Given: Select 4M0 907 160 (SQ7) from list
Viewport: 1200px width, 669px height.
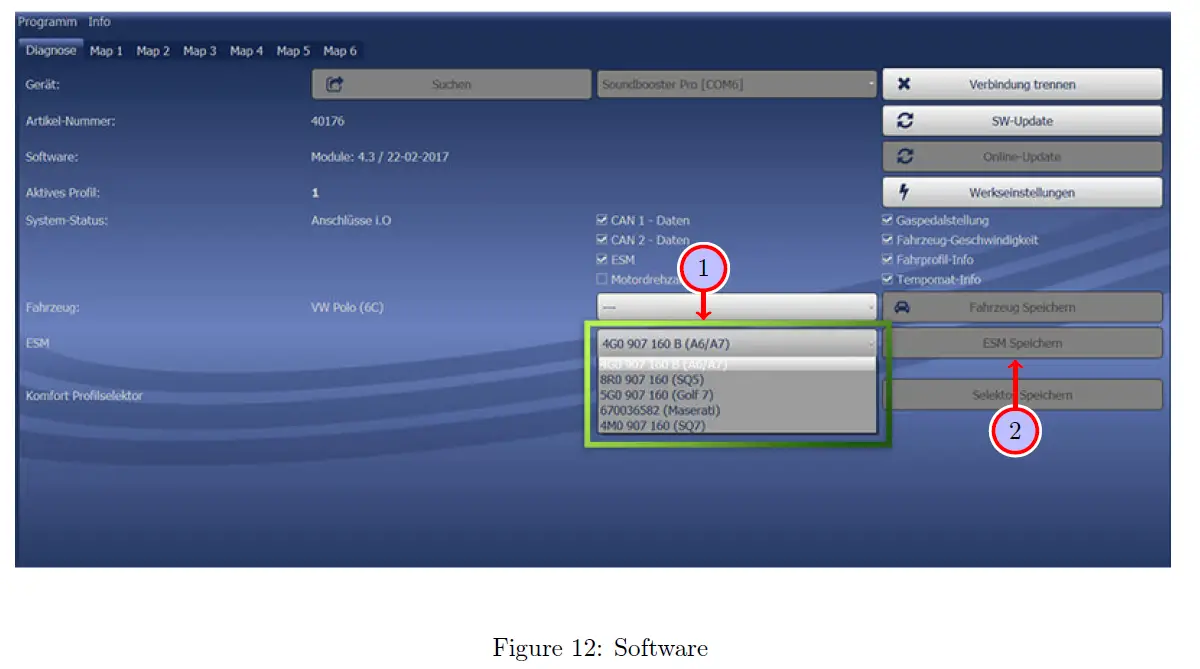Looking at the screenshot, I should tap(737, 425).
